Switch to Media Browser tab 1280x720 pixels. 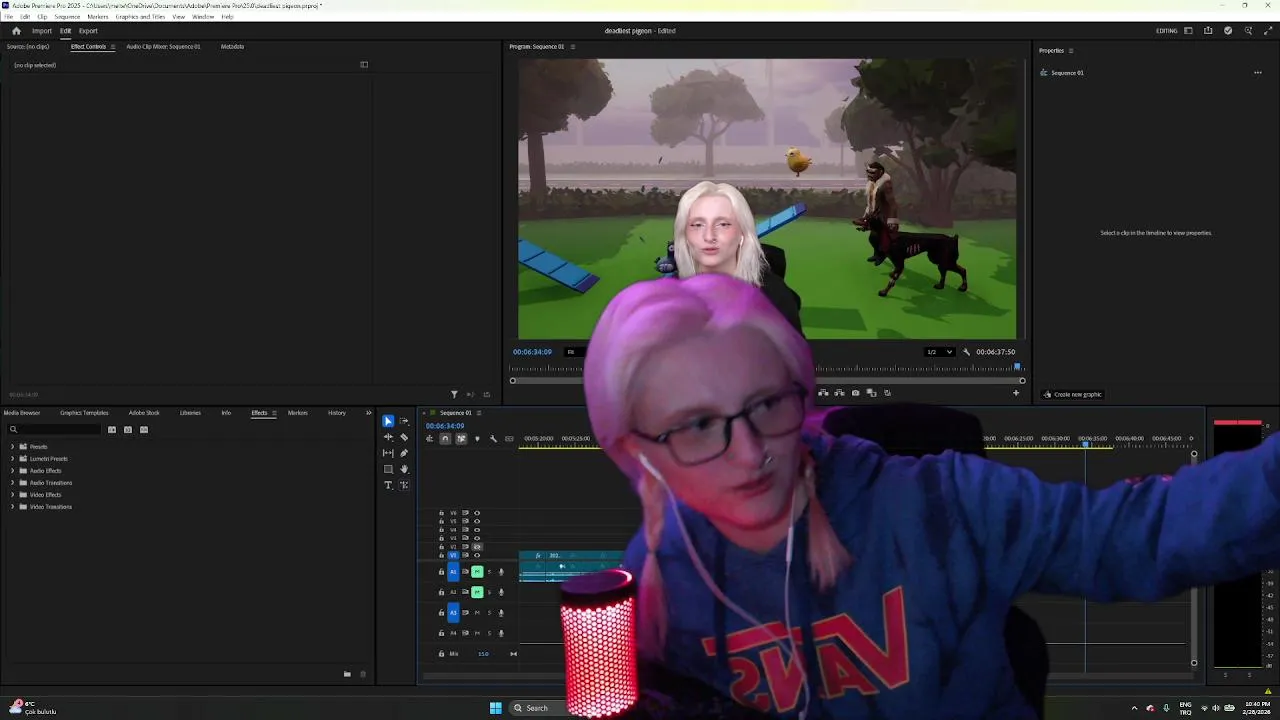[x=22, y=413]
